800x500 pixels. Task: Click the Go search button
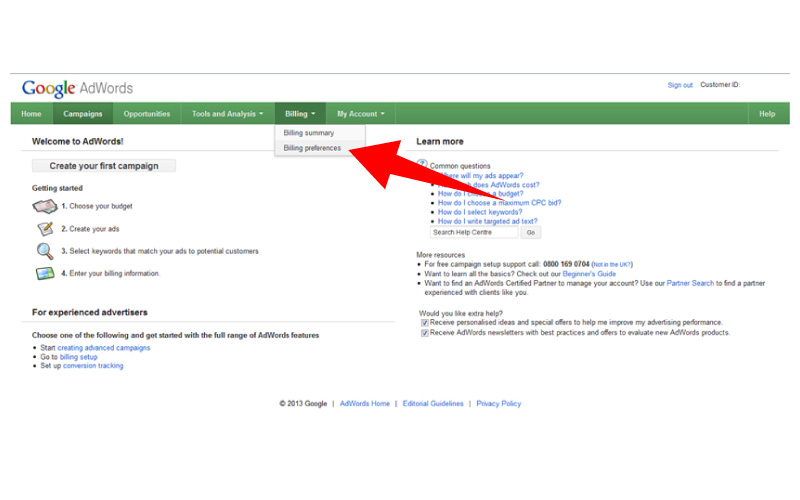pyautogui.click(x=531, y=233)
